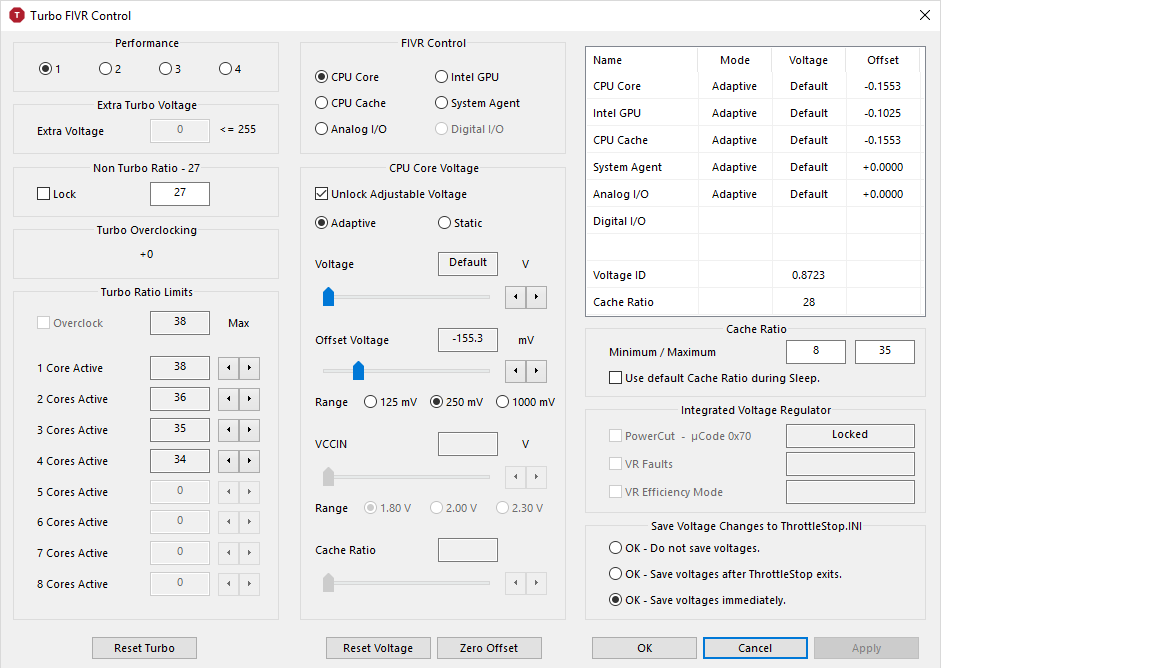Confirm with the OK button

644,647
